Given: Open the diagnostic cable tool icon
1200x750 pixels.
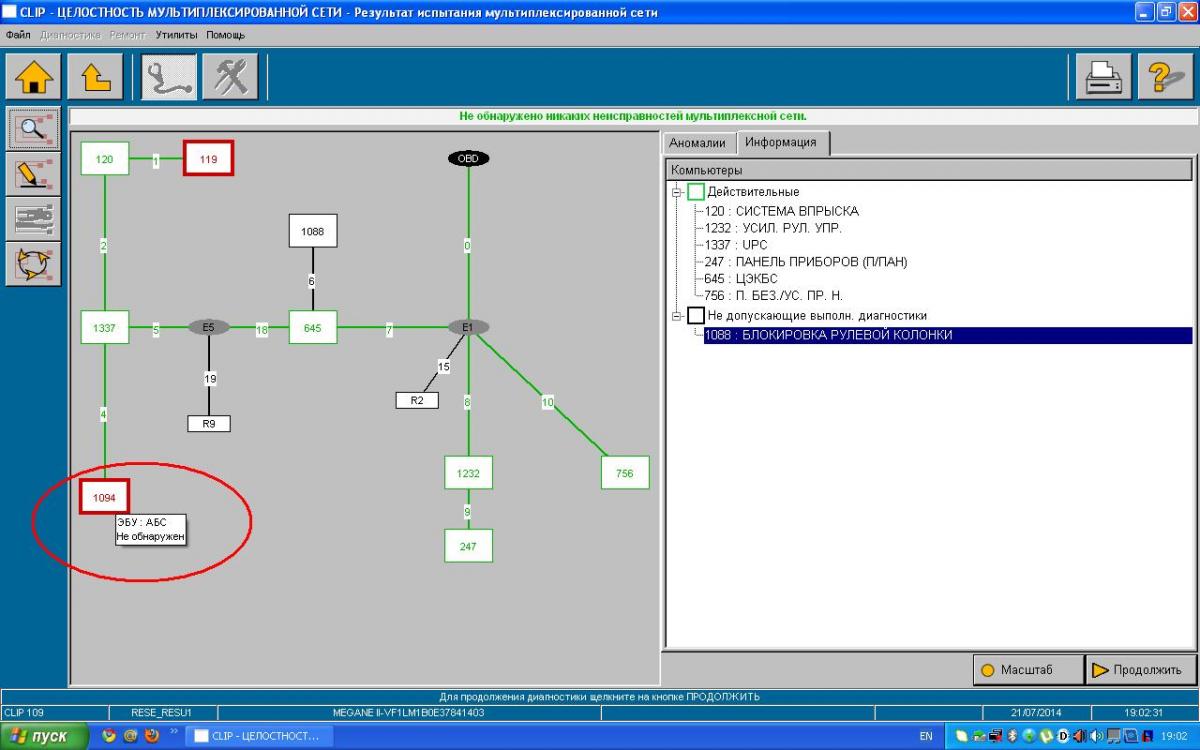Looking at the screenshot, I should (169, 77).
